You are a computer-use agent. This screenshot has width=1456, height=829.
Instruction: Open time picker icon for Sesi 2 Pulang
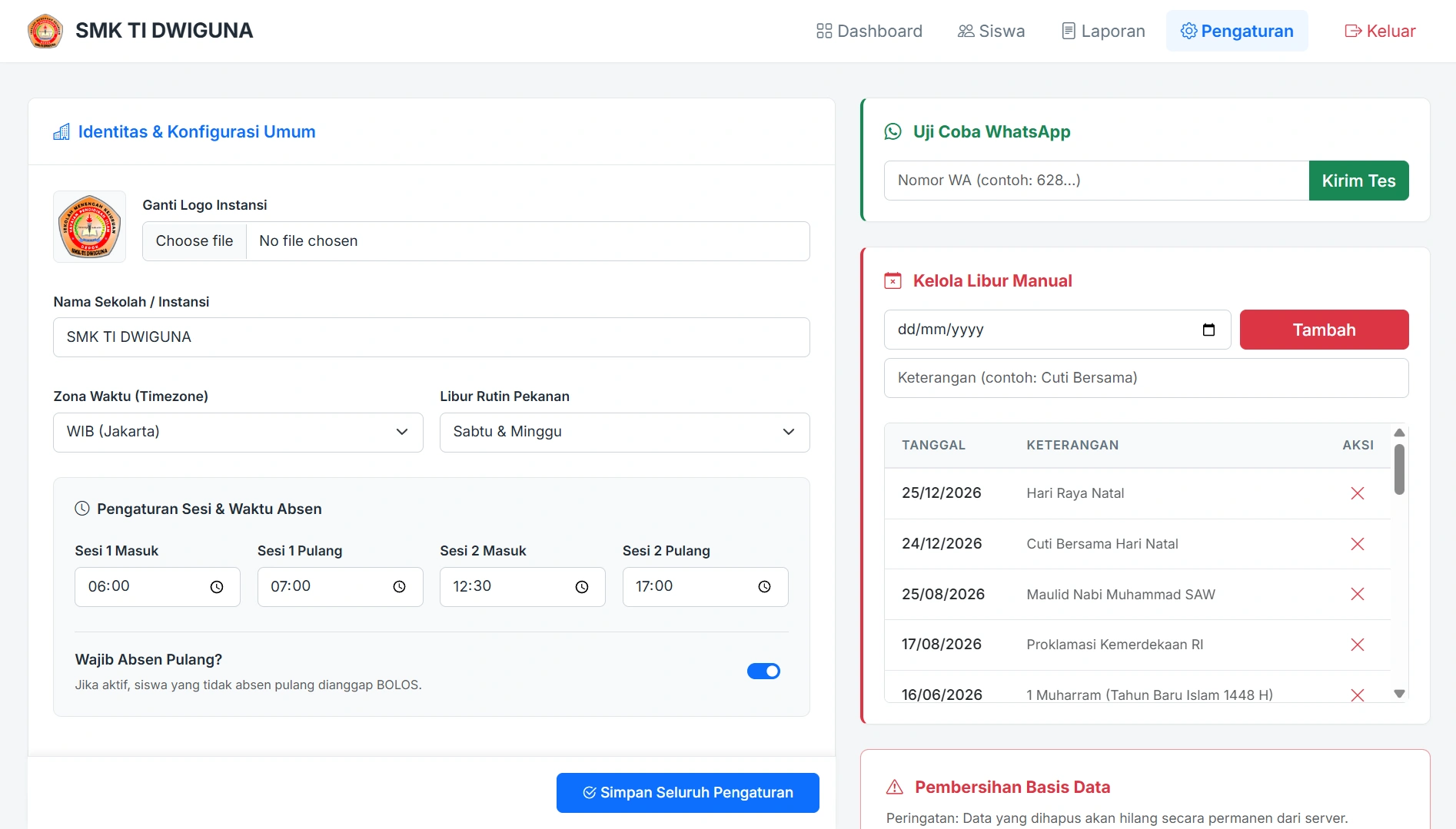pyautogui.click(x=764, y=587)
